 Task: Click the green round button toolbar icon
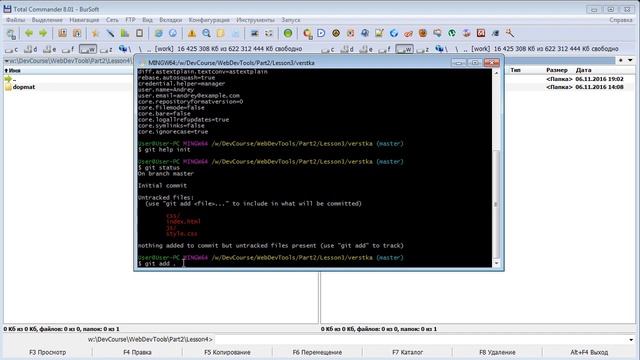point(288,33)
